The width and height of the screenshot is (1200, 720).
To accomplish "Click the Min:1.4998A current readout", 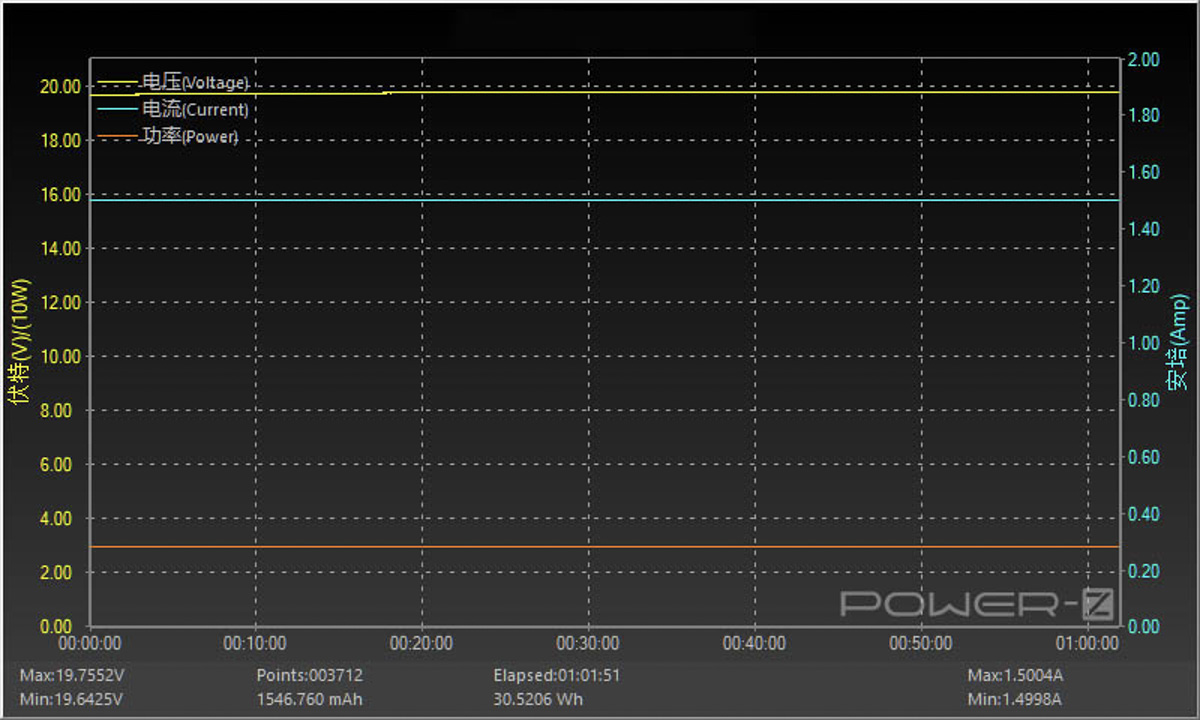I will (1014, 699).
